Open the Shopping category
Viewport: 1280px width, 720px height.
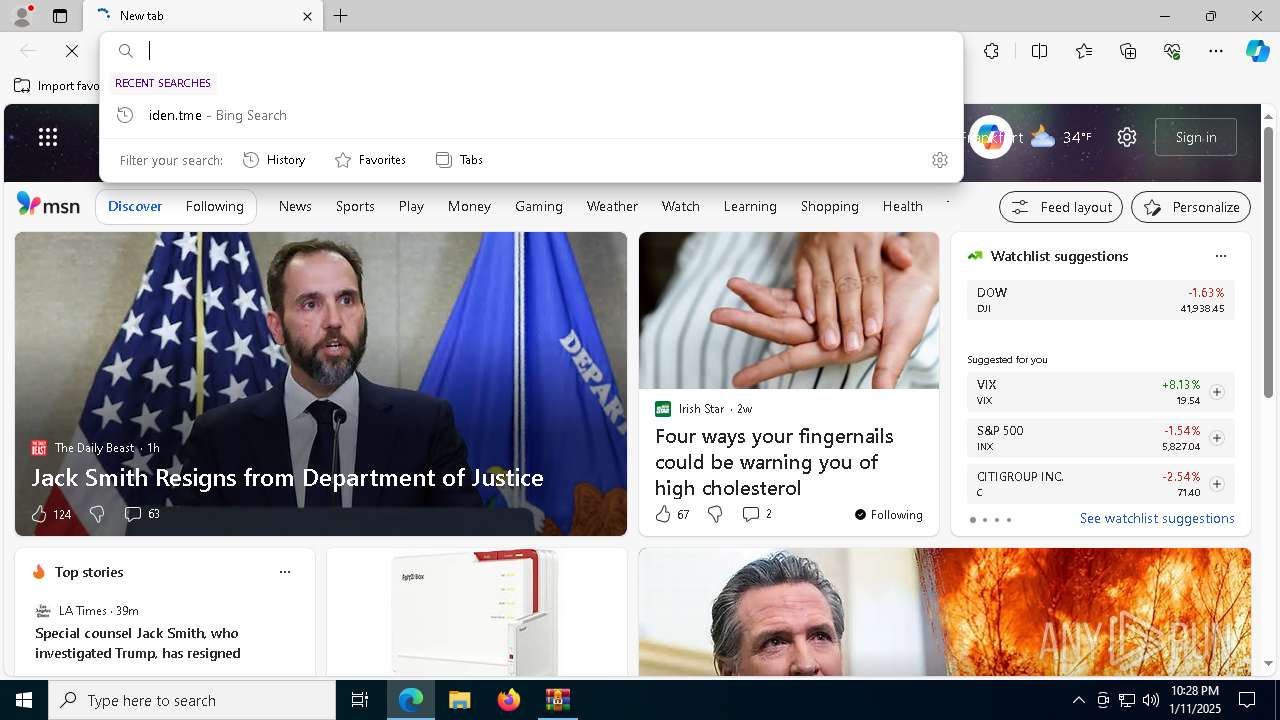[830, 206]
